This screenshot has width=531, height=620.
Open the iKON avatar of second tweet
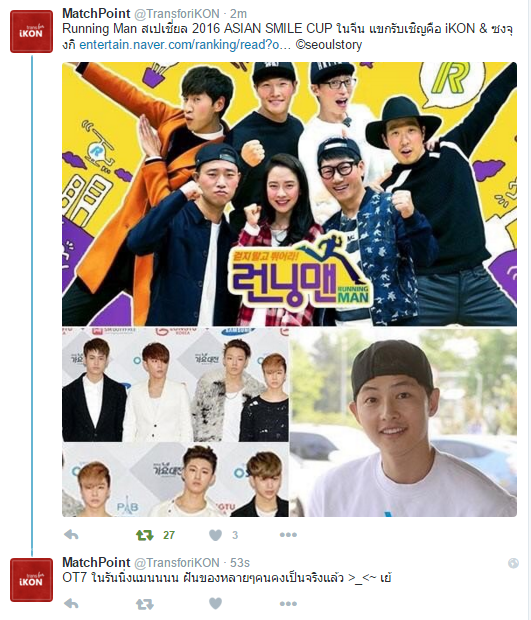[x=31, y=580]
